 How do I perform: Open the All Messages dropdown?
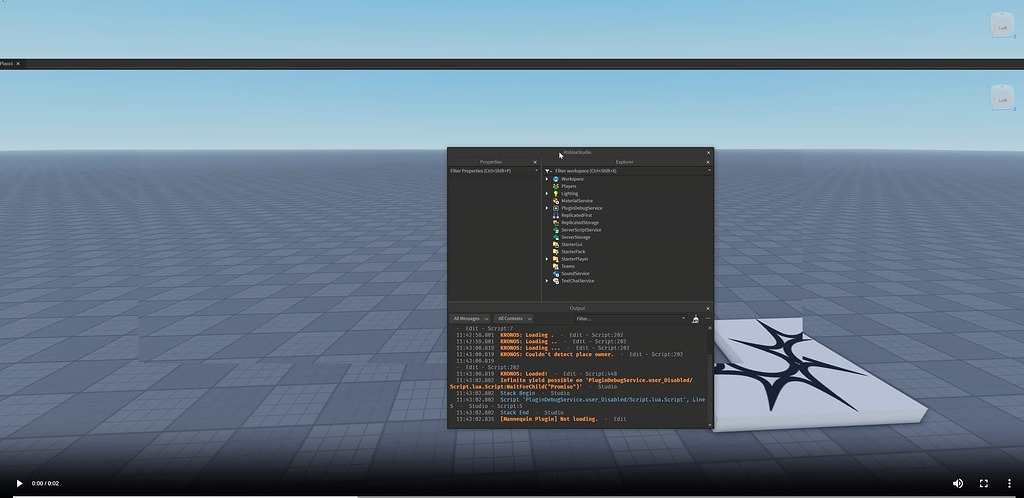point(470,319)
